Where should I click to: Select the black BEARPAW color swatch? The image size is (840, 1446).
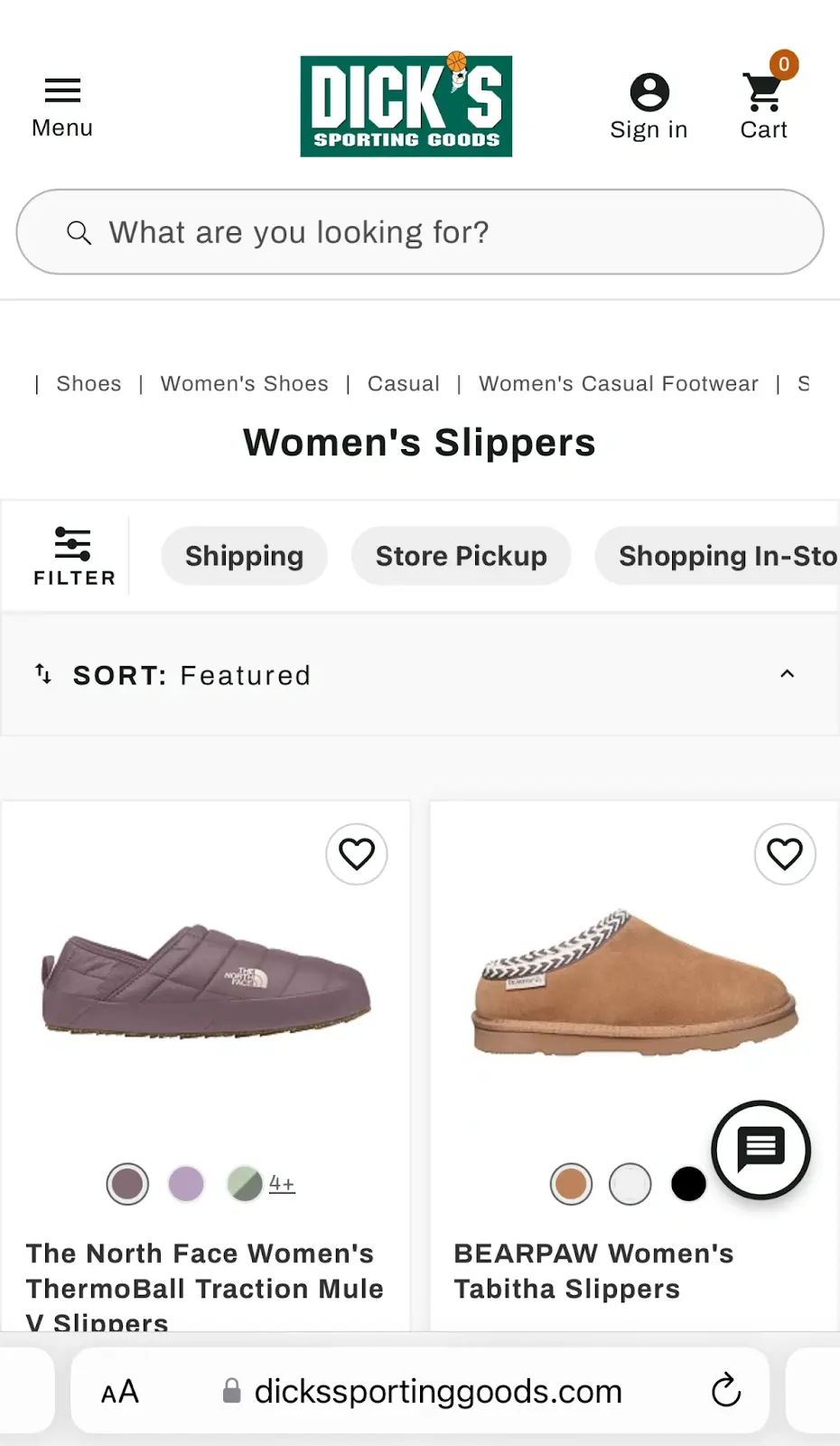(688, 1184)
